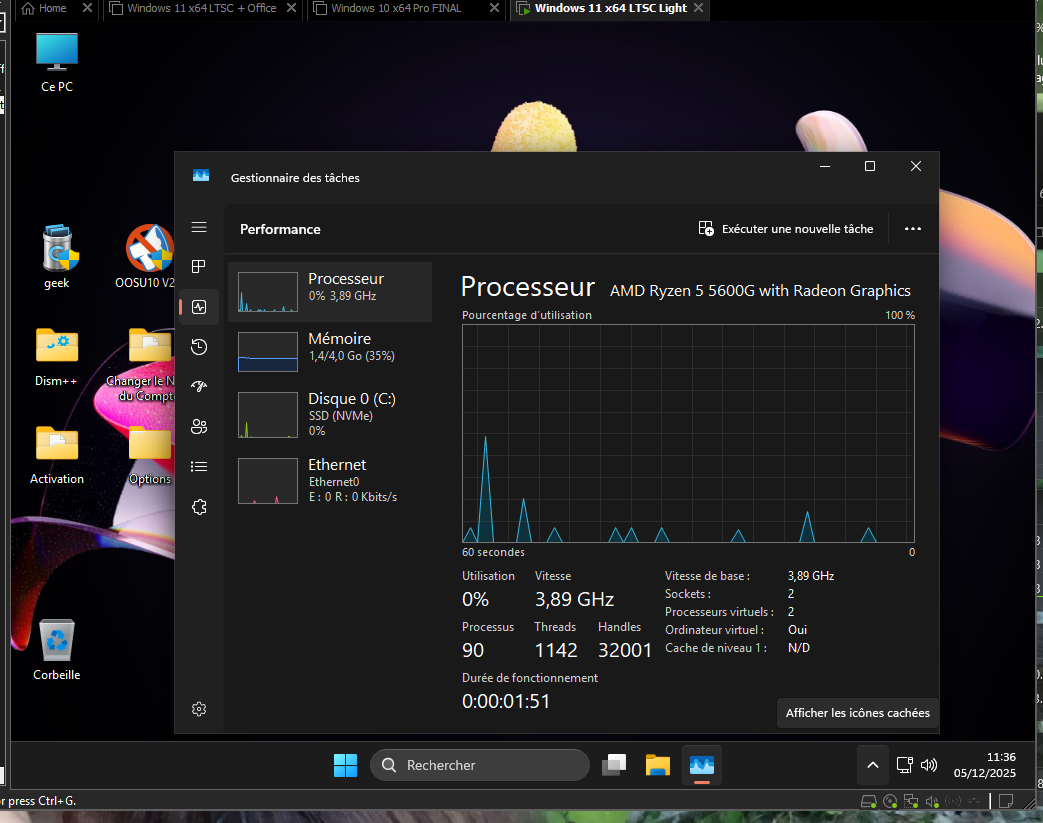1043x823 pixels.
Task: Open the clock showing 11:36 05/12/2025
Action: click(984, 765)
